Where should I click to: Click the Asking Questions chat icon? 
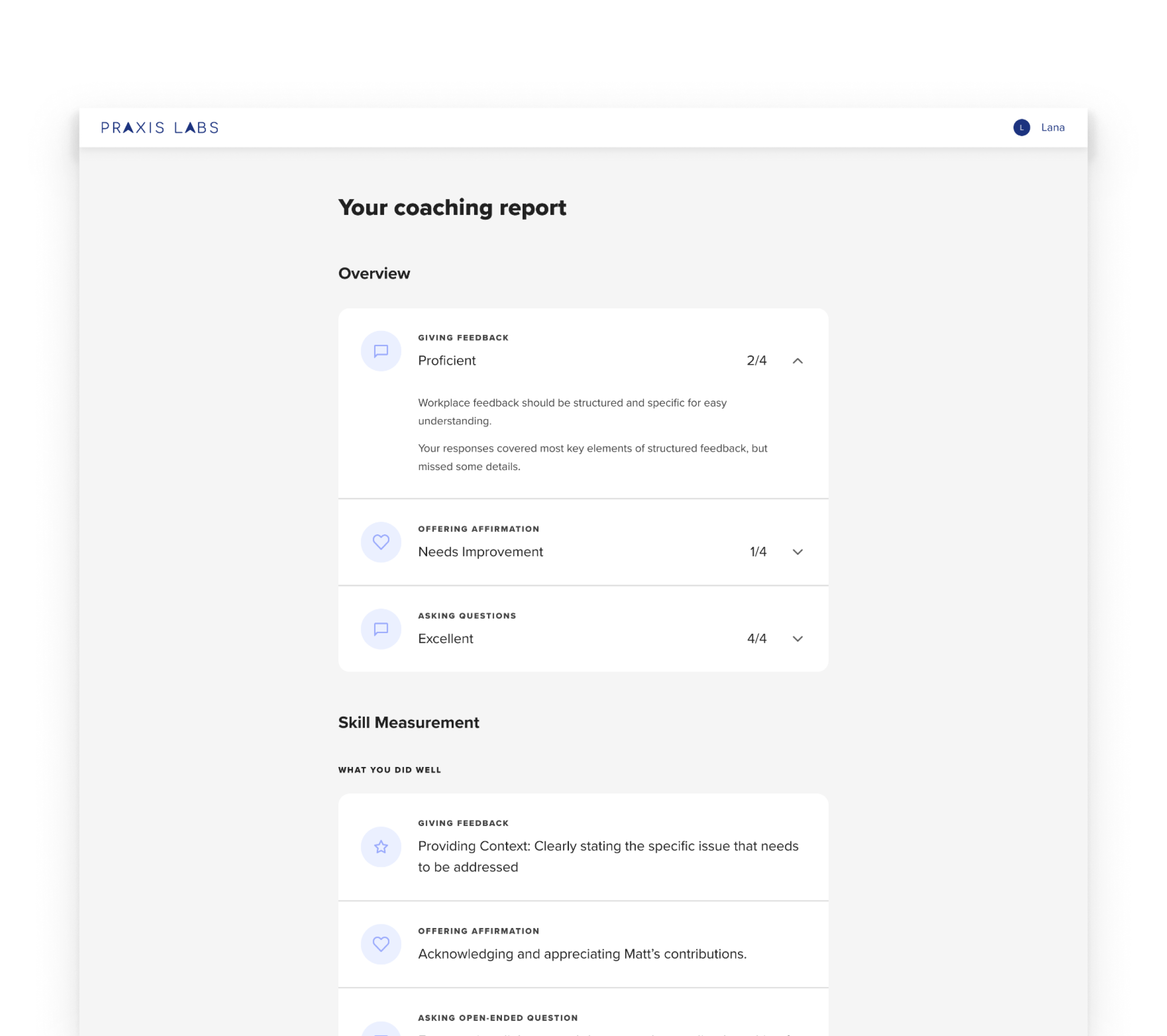[x=381, y=628]
